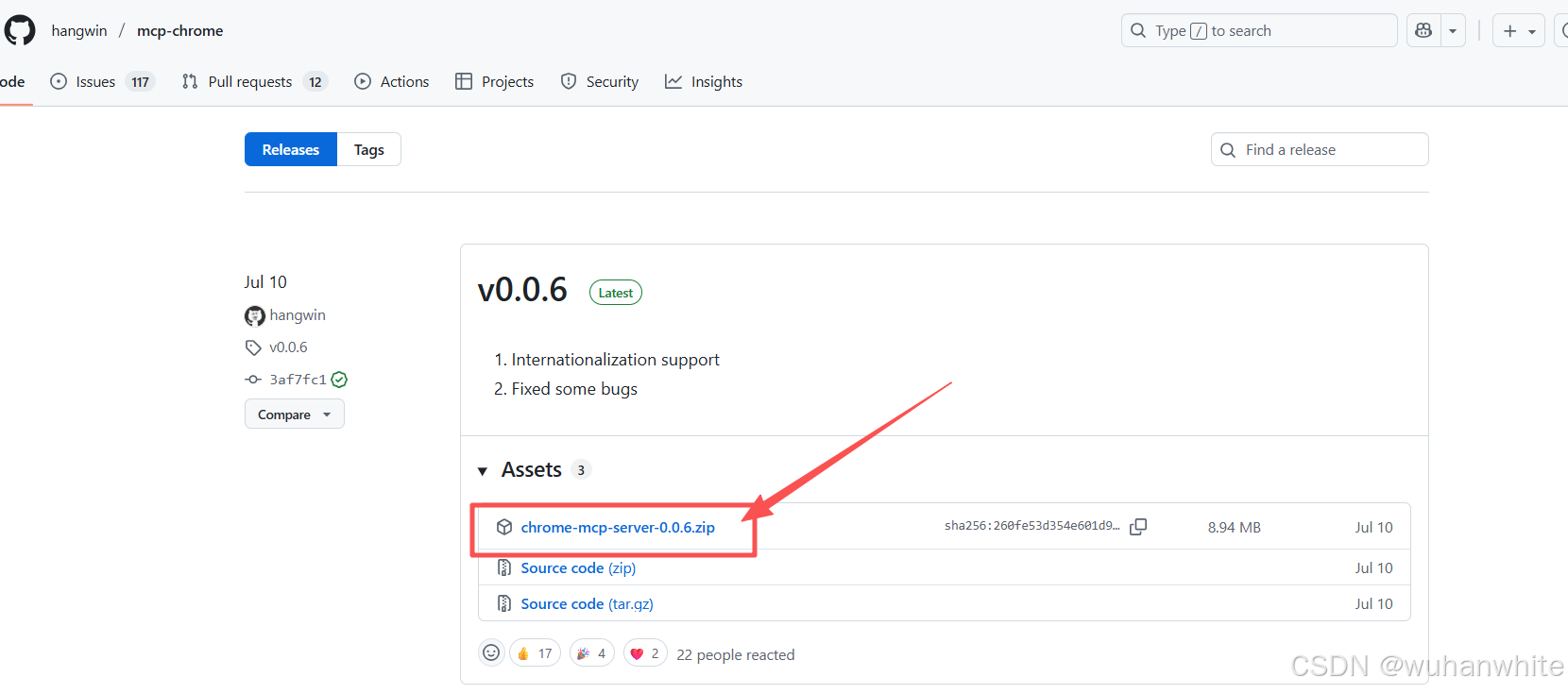Open the plus create-new dropdown
1568x694 pixels.
[1519, 30]
